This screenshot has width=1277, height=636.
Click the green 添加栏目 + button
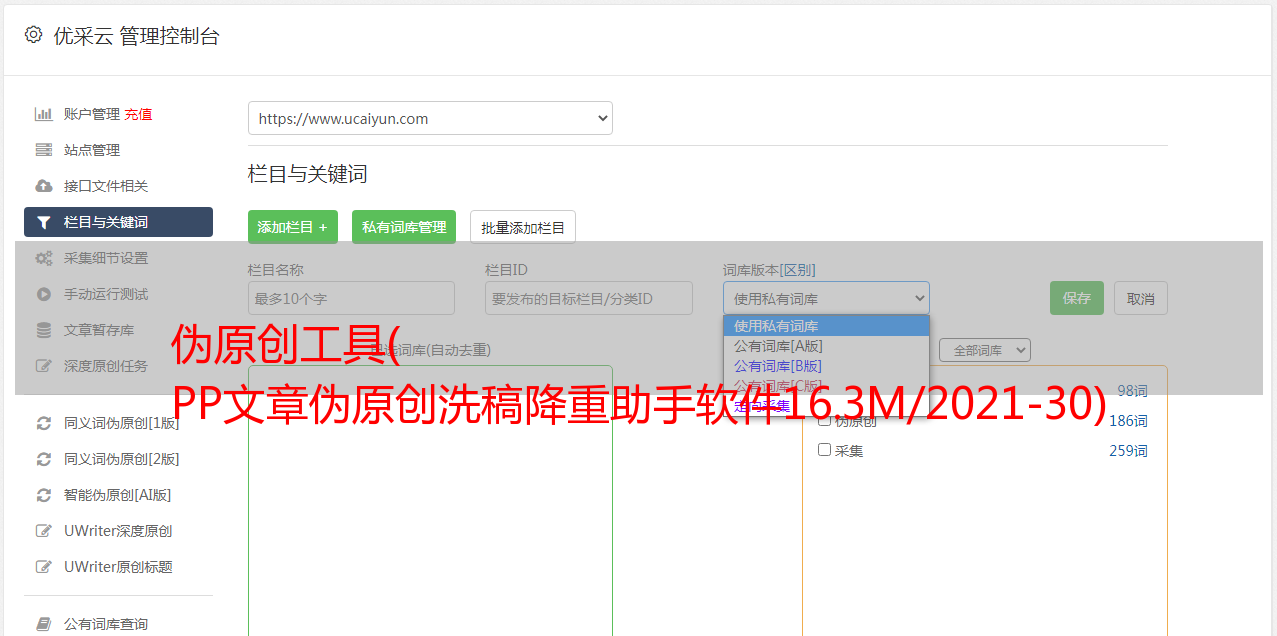pos(293,227)
